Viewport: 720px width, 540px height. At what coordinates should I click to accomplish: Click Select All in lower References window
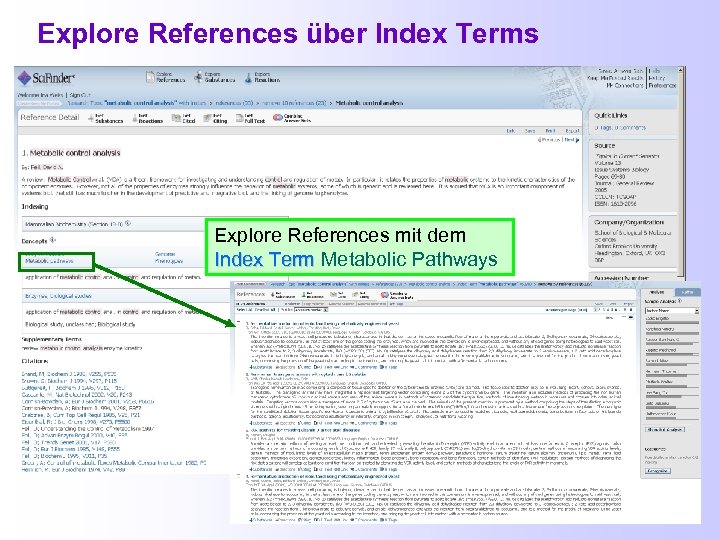tap(244, 310)
